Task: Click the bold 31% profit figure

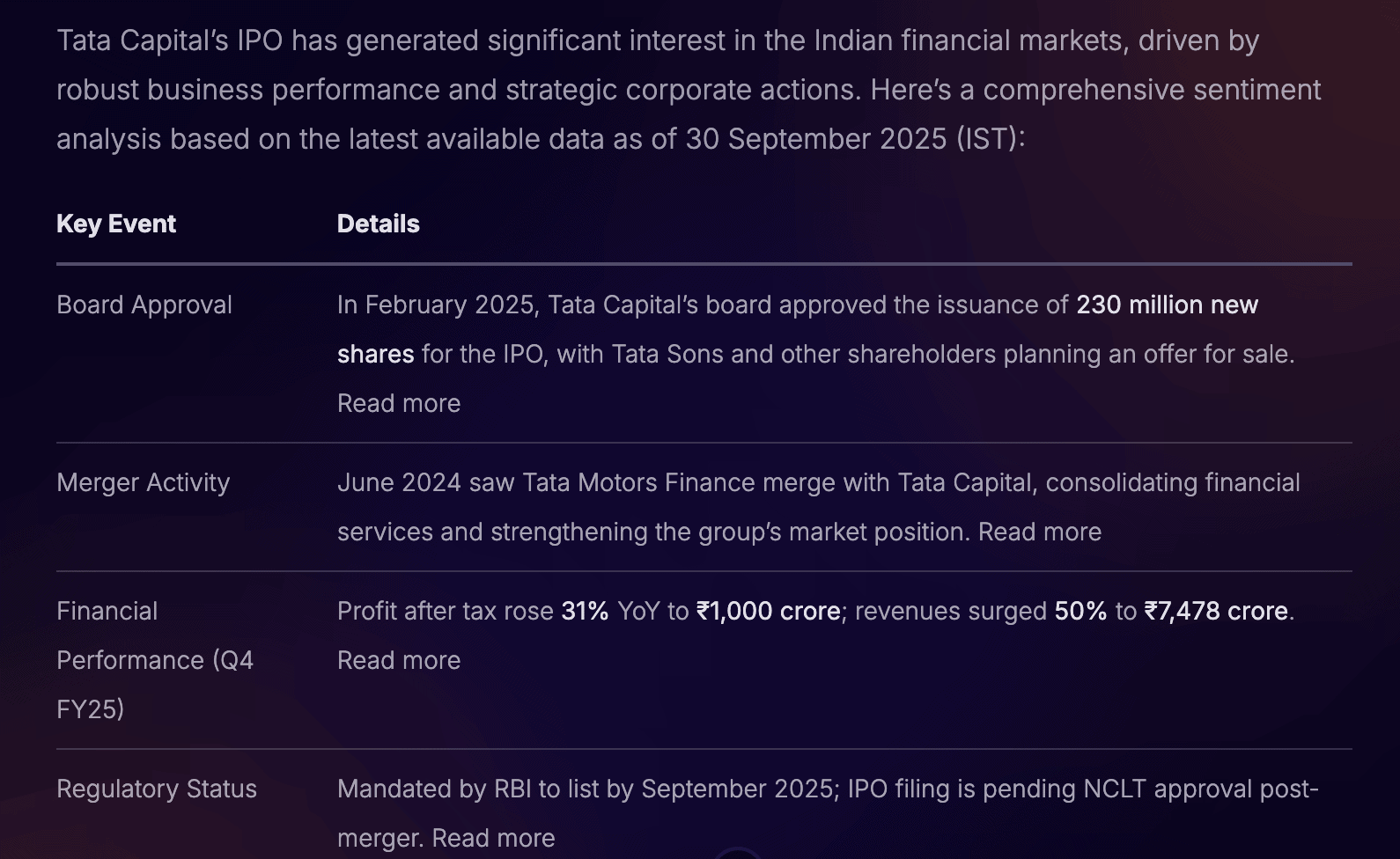Action: 585,611
